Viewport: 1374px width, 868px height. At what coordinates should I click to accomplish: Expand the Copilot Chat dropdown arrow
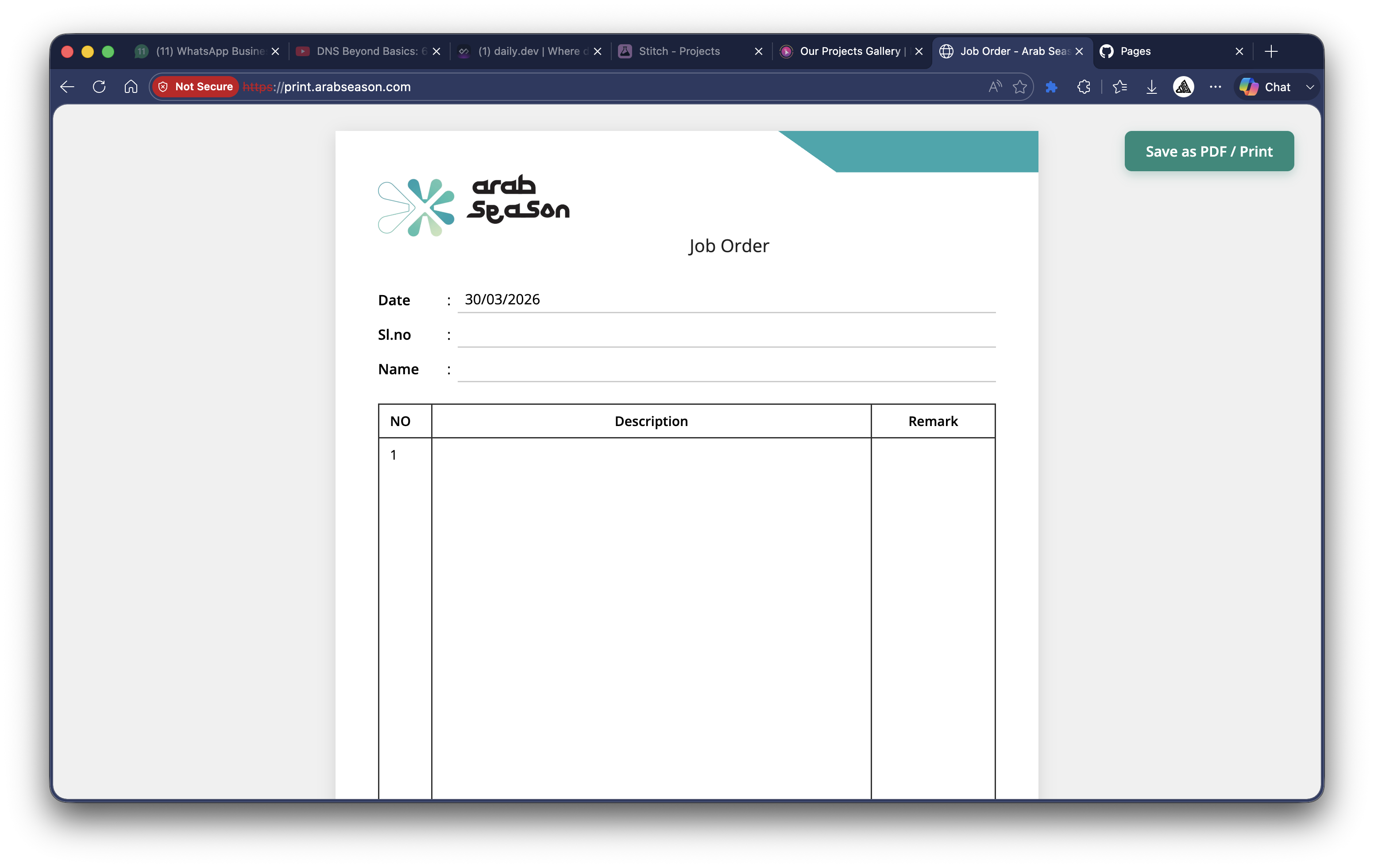click(1310, 87)
